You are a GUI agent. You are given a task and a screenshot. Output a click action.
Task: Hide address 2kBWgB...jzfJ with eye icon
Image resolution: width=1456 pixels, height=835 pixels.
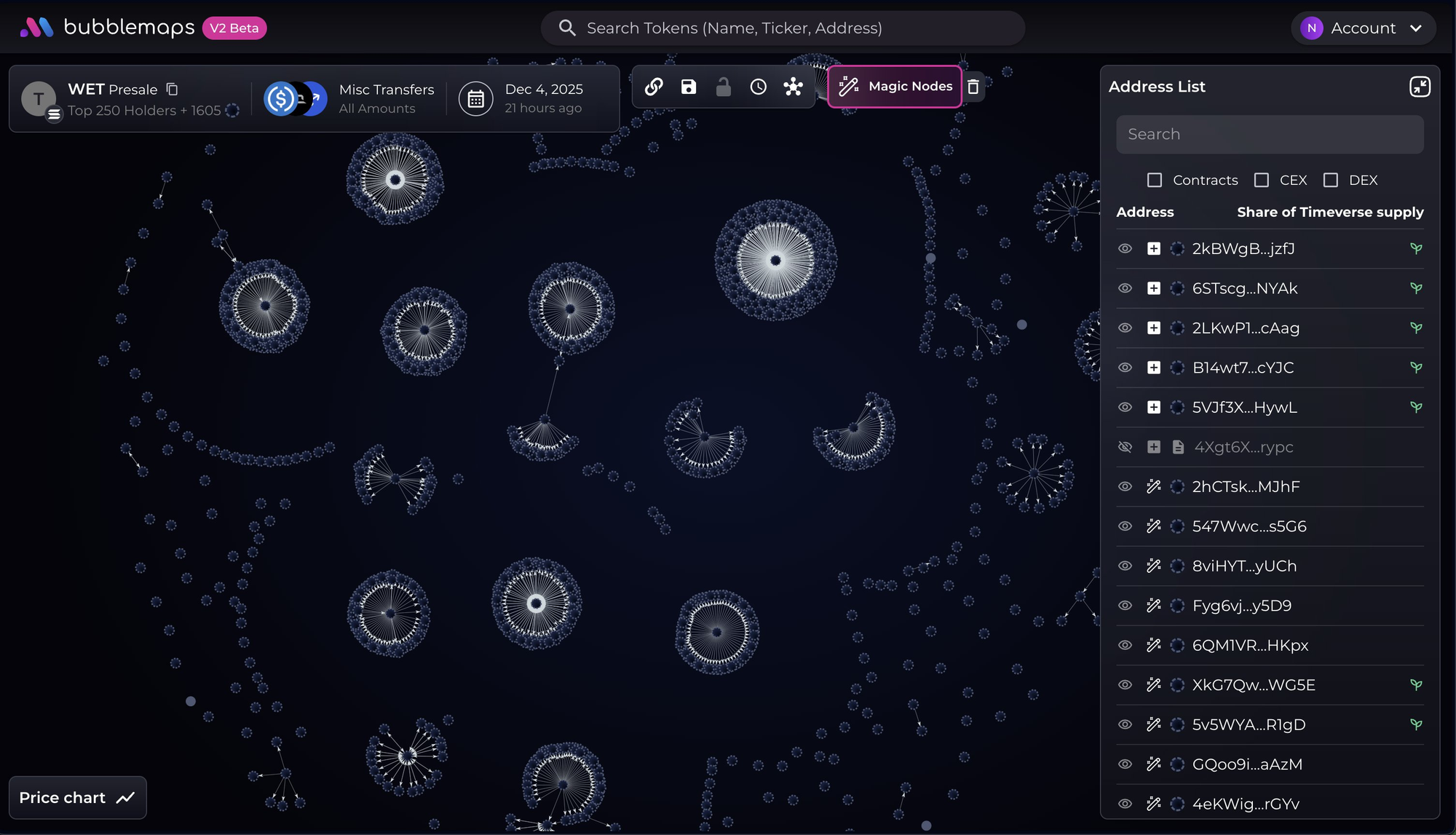pyautogui.click(x=1125, y=249)
